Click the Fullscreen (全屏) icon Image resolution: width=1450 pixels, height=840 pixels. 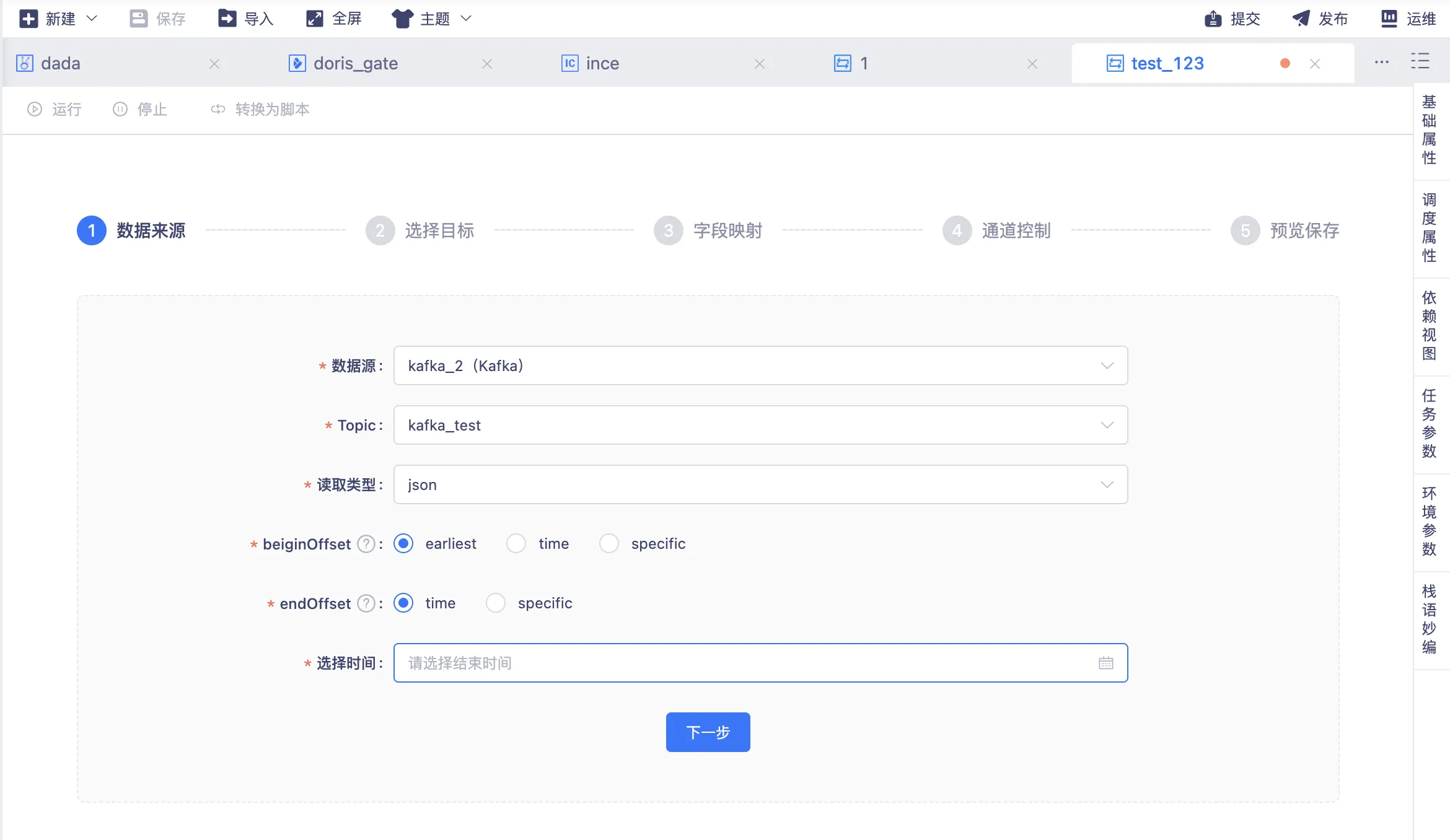click(x=315, y=19)
